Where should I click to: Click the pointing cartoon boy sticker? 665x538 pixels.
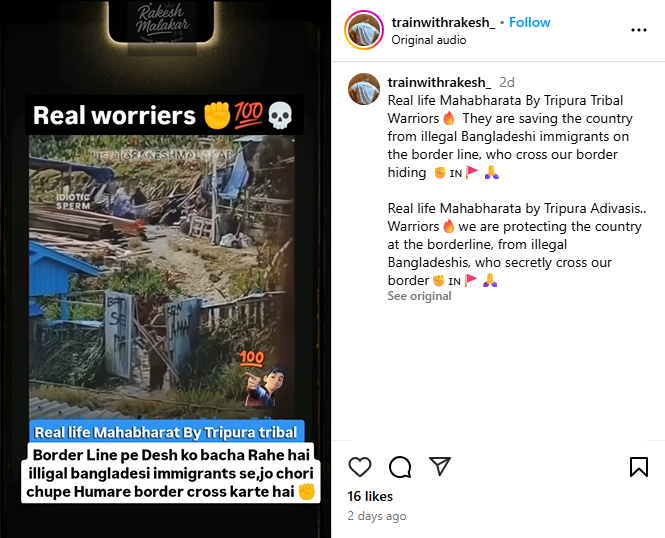click(x=266, y=386)
